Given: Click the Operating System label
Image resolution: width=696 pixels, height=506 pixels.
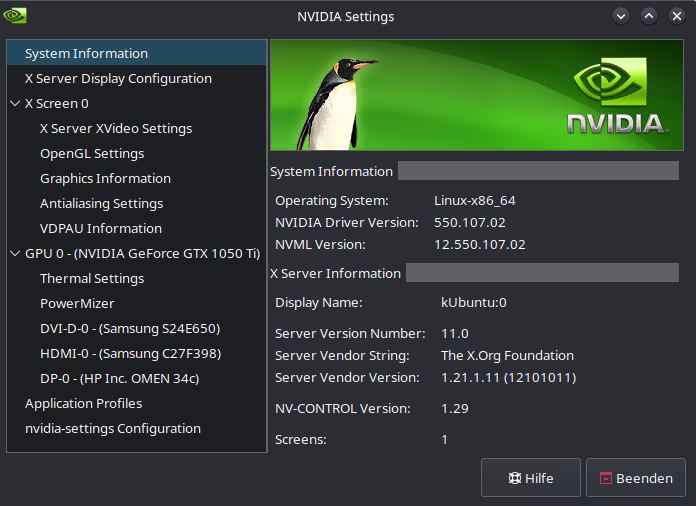Looking at the screenshot, I should tap(332, 201).
